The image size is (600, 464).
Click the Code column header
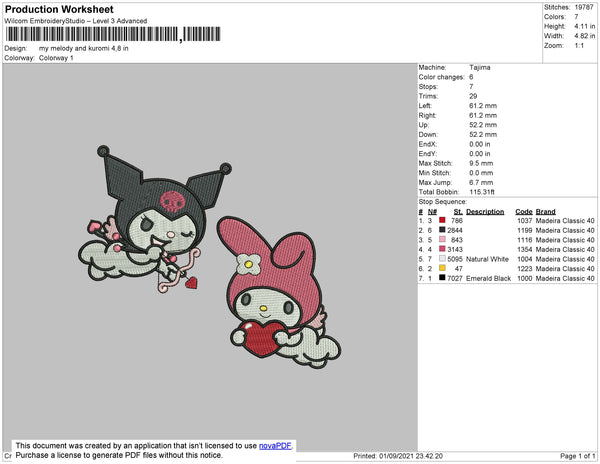(x=523, y=212)
